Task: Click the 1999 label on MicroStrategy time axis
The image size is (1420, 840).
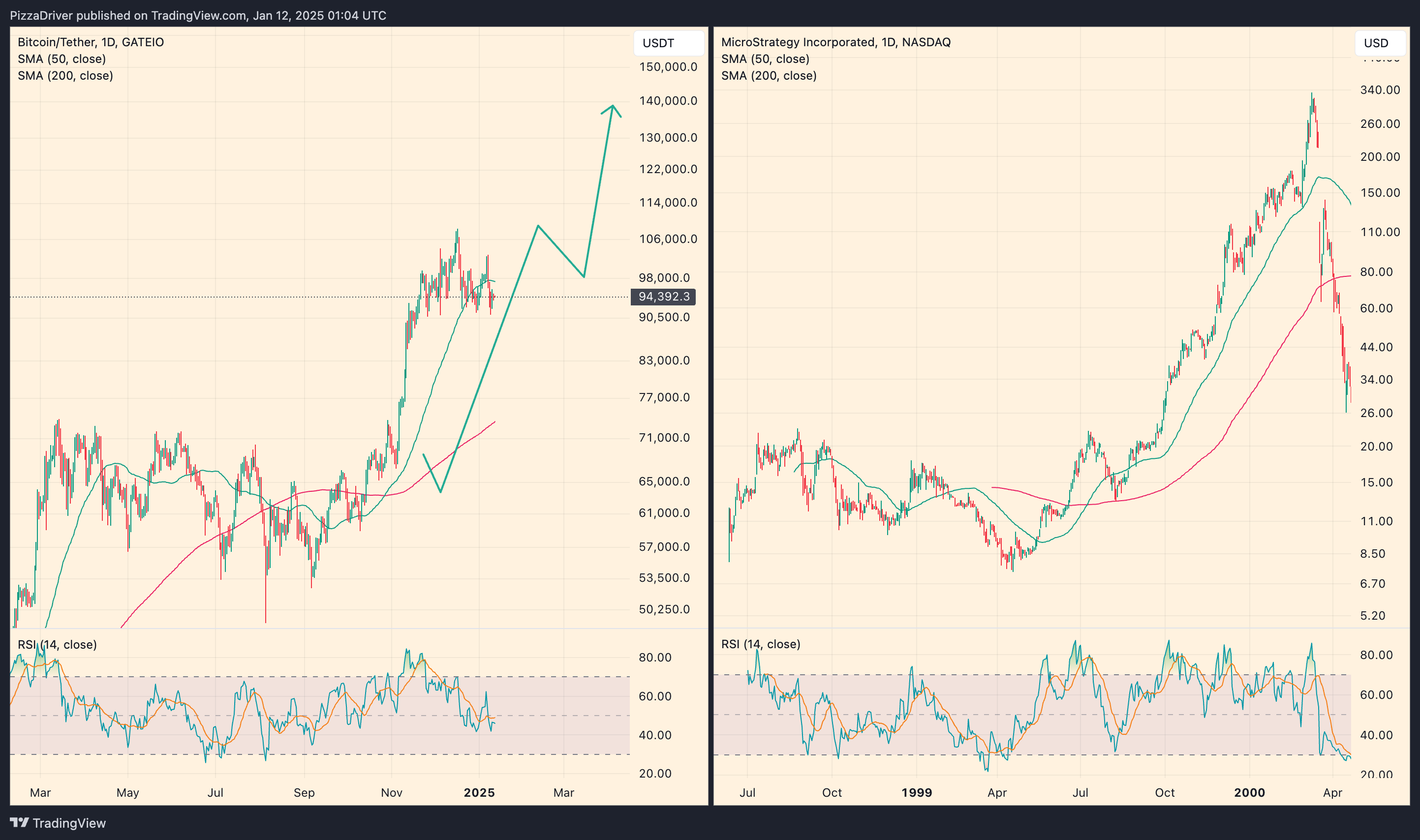Action: pos(917,792)
